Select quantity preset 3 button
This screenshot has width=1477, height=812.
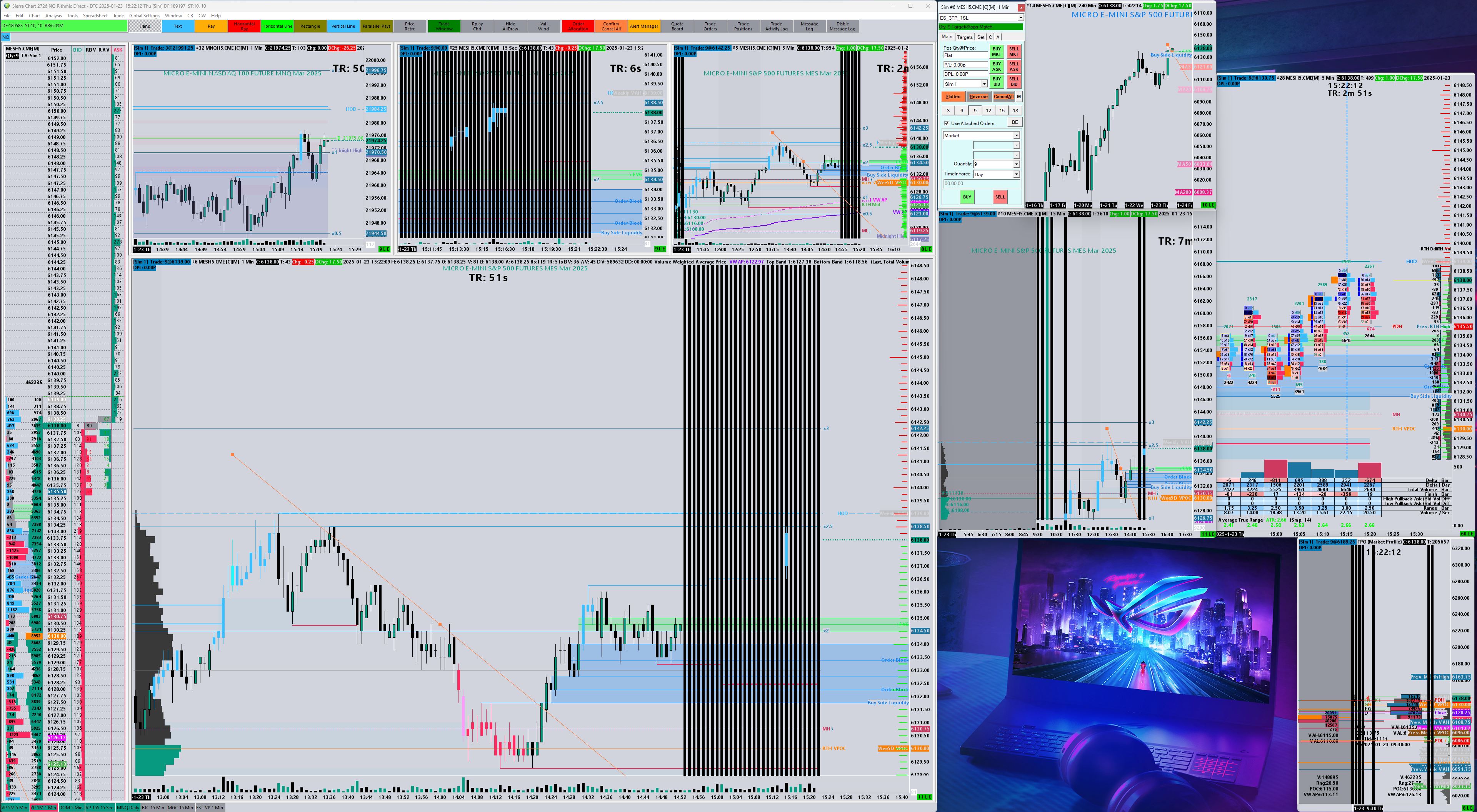tap(948, 111)
